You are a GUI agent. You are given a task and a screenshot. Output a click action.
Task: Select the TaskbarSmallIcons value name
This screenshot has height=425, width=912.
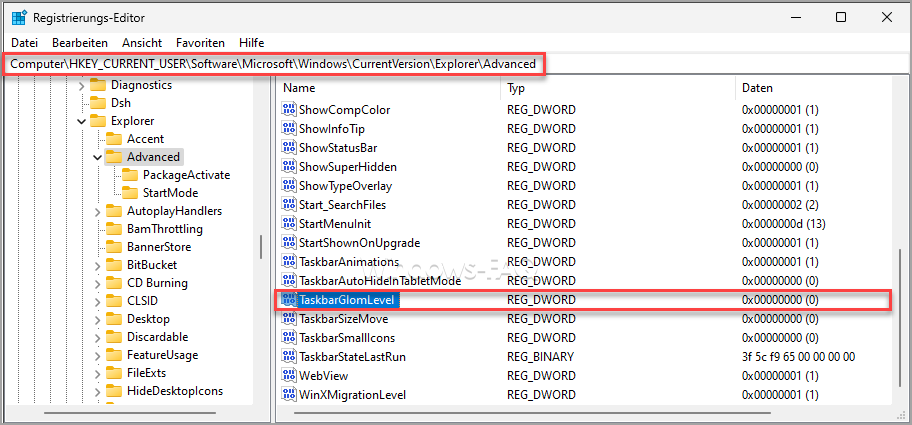tap(347, 338)
